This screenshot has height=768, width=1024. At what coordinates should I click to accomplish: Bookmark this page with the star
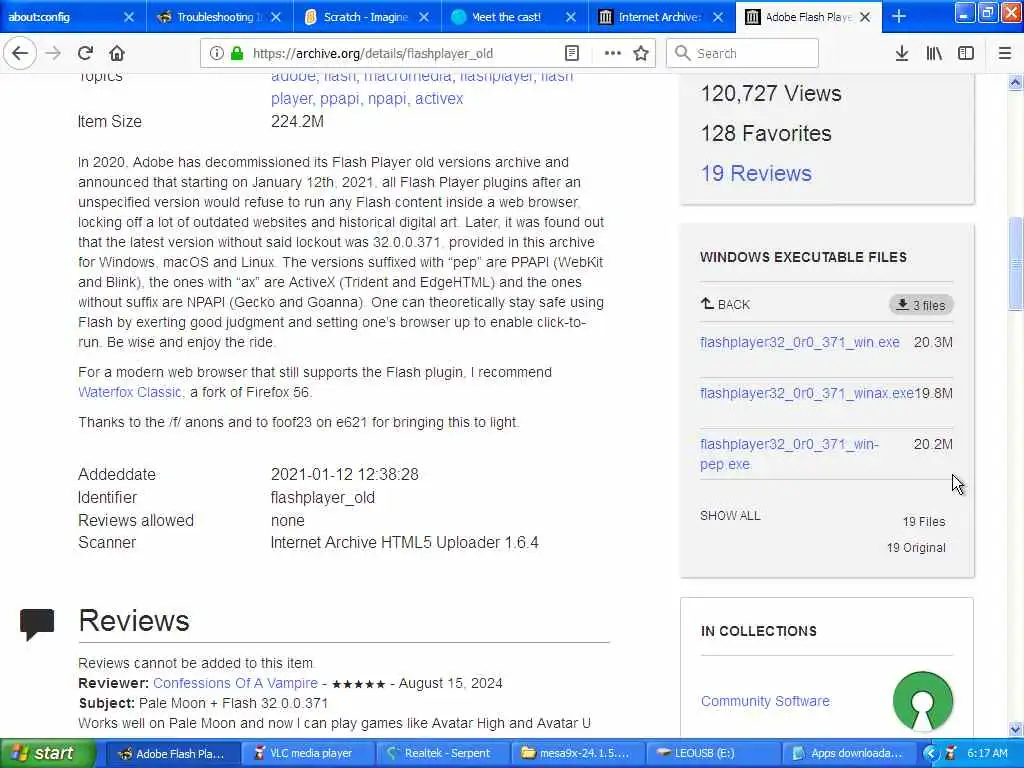click(641, 54)
